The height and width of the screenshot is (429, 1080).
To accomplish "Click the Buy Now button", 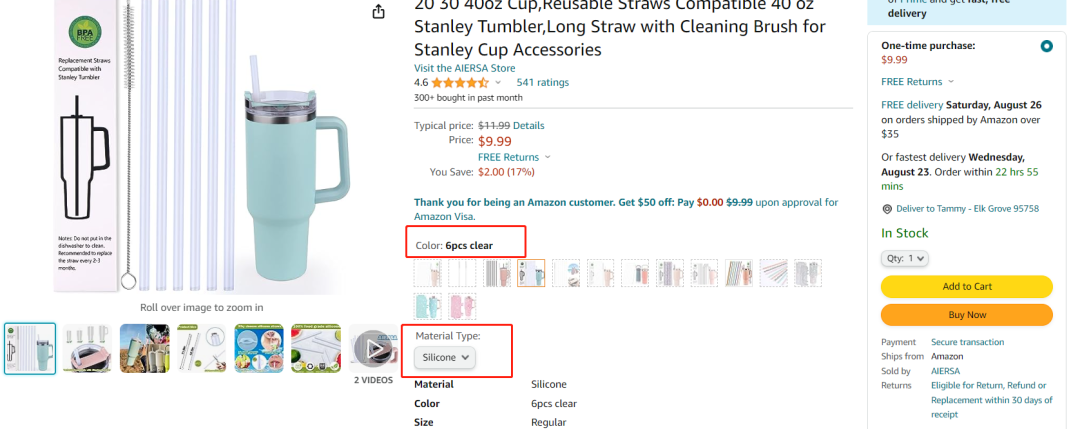I will click(966, 314).
